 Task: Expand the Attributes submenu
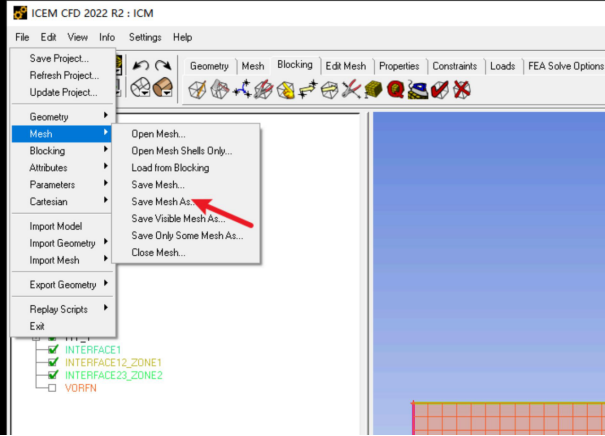coord(63,167)
